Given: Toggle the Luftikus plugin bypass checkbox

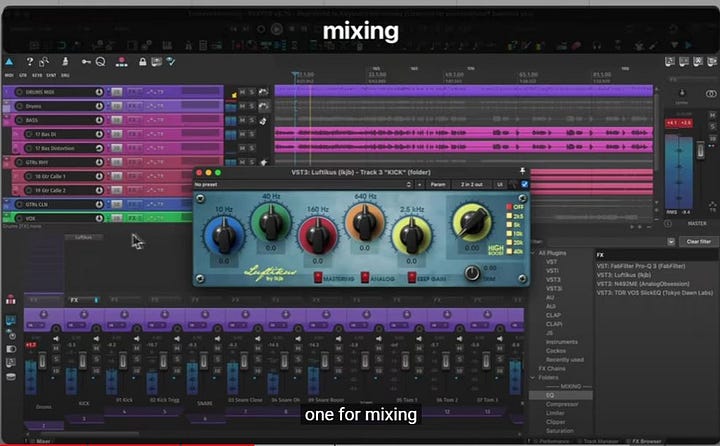Looking at the screenshot, I should (x=524, y=184).
